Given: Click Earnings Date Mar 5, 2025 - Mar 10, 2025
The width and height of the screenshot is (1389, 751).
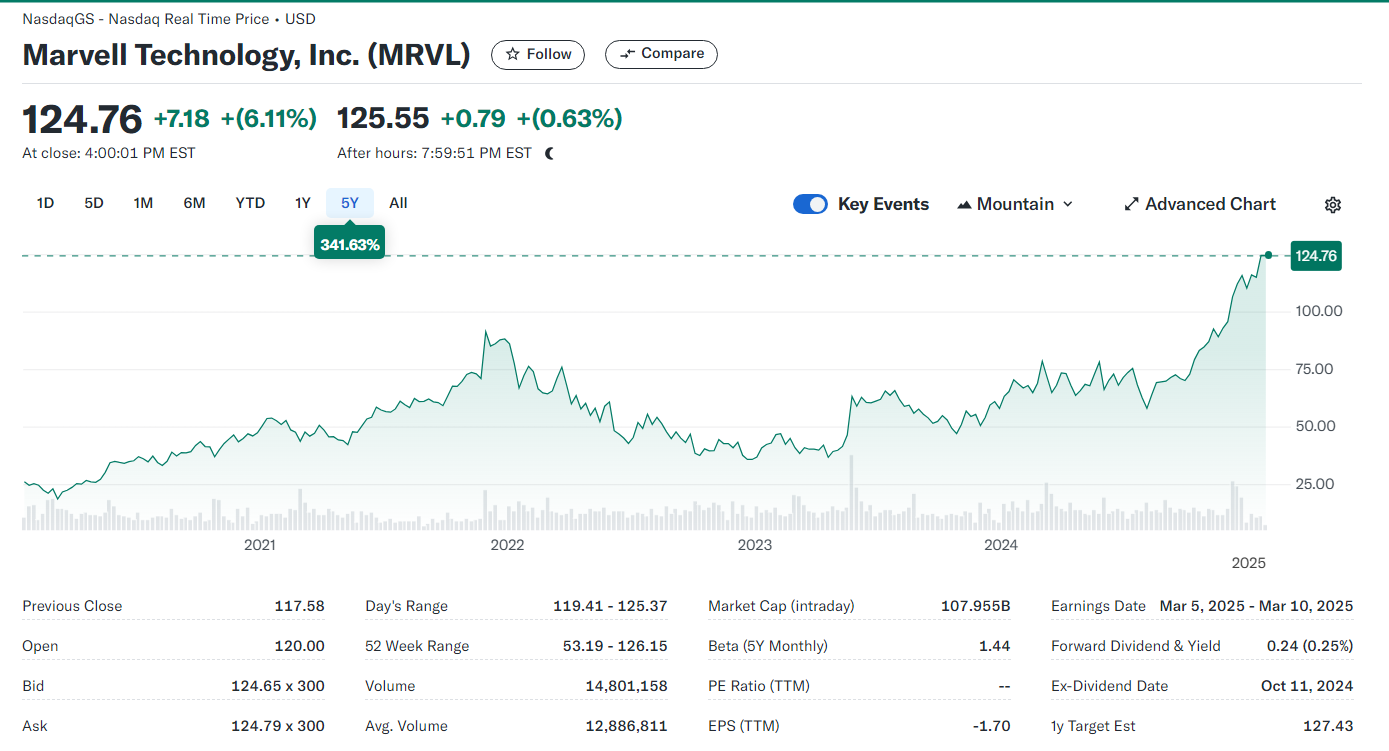Looking at the screenshot, I should coord(1256,606).
